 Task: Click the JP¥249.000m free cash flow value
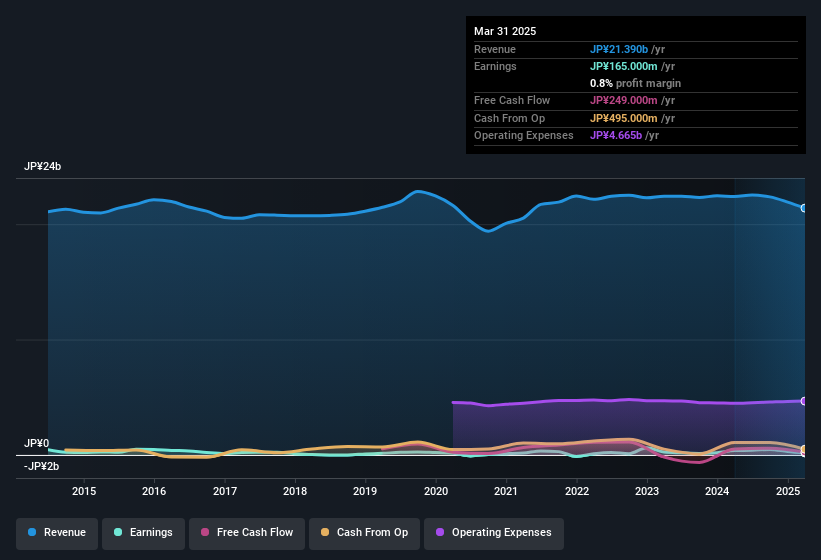click(x=624, y=100)
